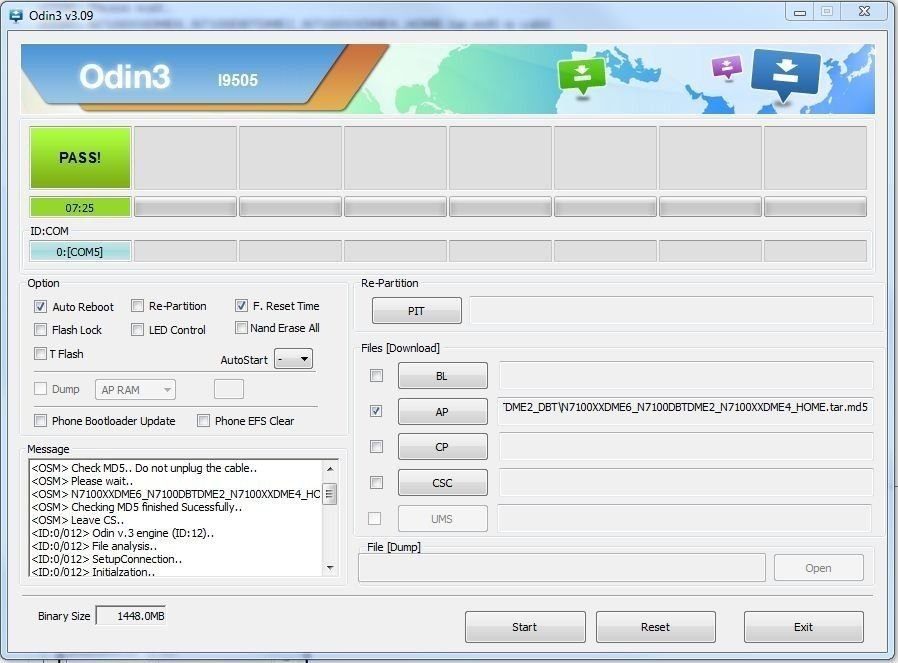
Task: Toggle the F. Reset Time checkbox
Action: click(241, 305)
